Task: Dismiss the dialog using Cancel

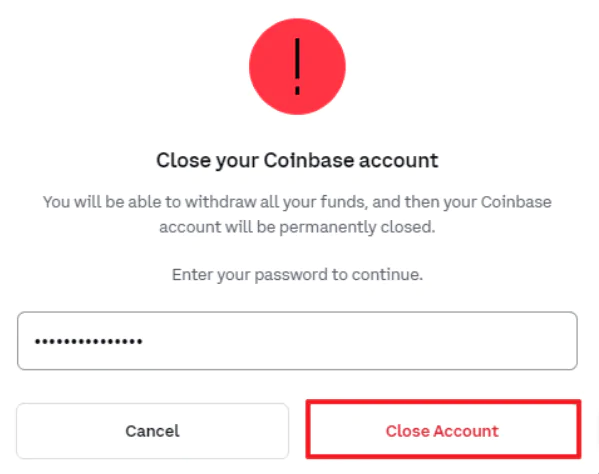Action: (x=152, y=431)
